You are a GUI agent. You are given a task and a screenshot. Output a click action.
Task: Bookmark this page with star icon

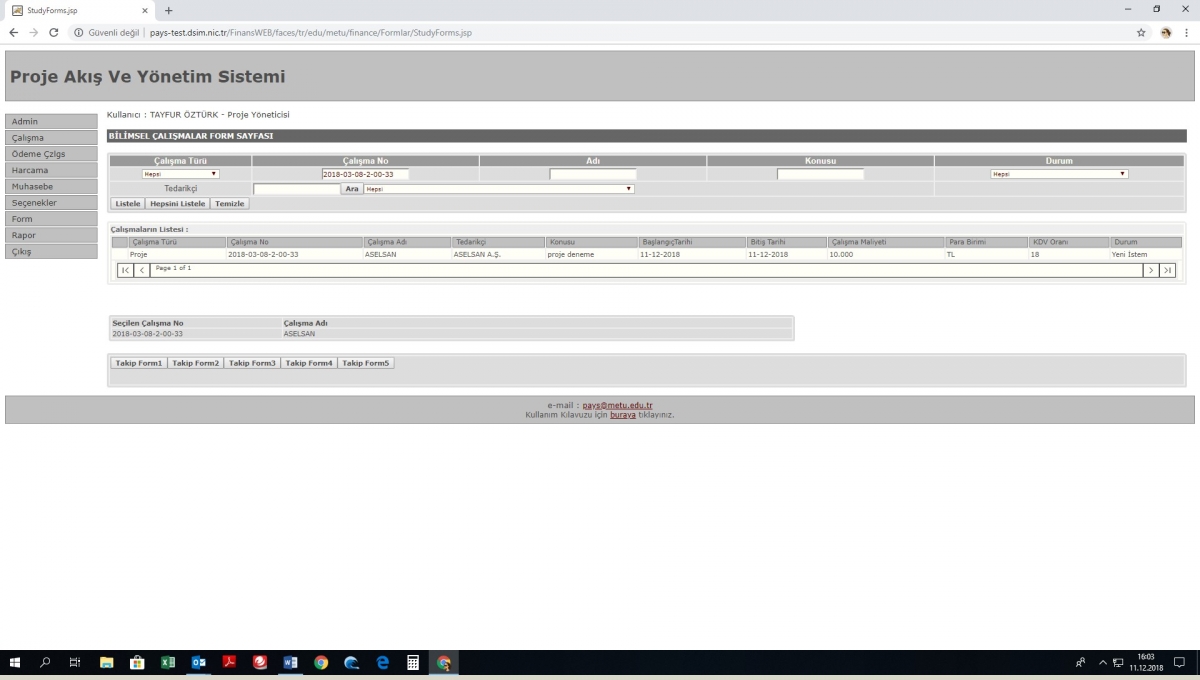(1141, 32)
